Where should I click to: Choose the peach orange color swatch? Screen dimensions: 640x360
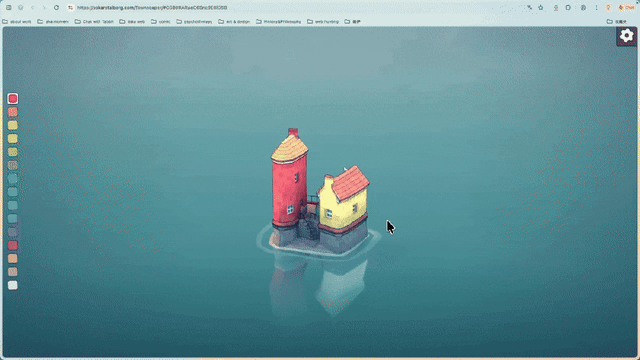click(13, 258)
